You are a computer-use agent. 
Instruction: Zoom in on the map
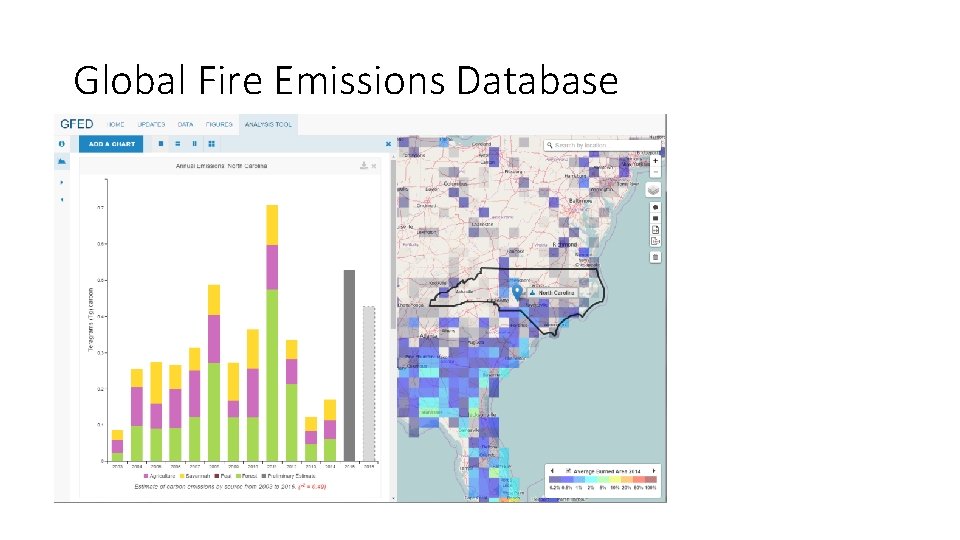pyautogui.click(x=655, y=161)
